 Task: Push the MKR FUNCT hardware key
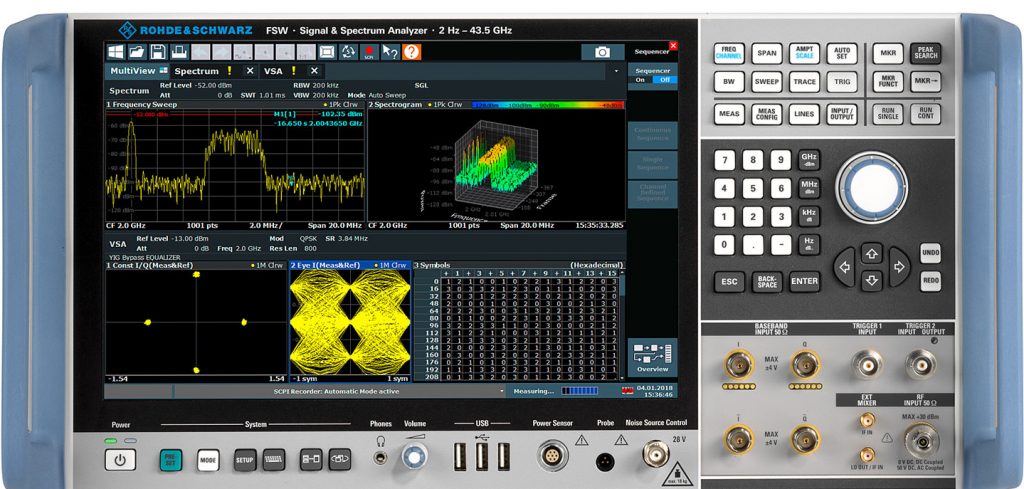tap(888, 82)
